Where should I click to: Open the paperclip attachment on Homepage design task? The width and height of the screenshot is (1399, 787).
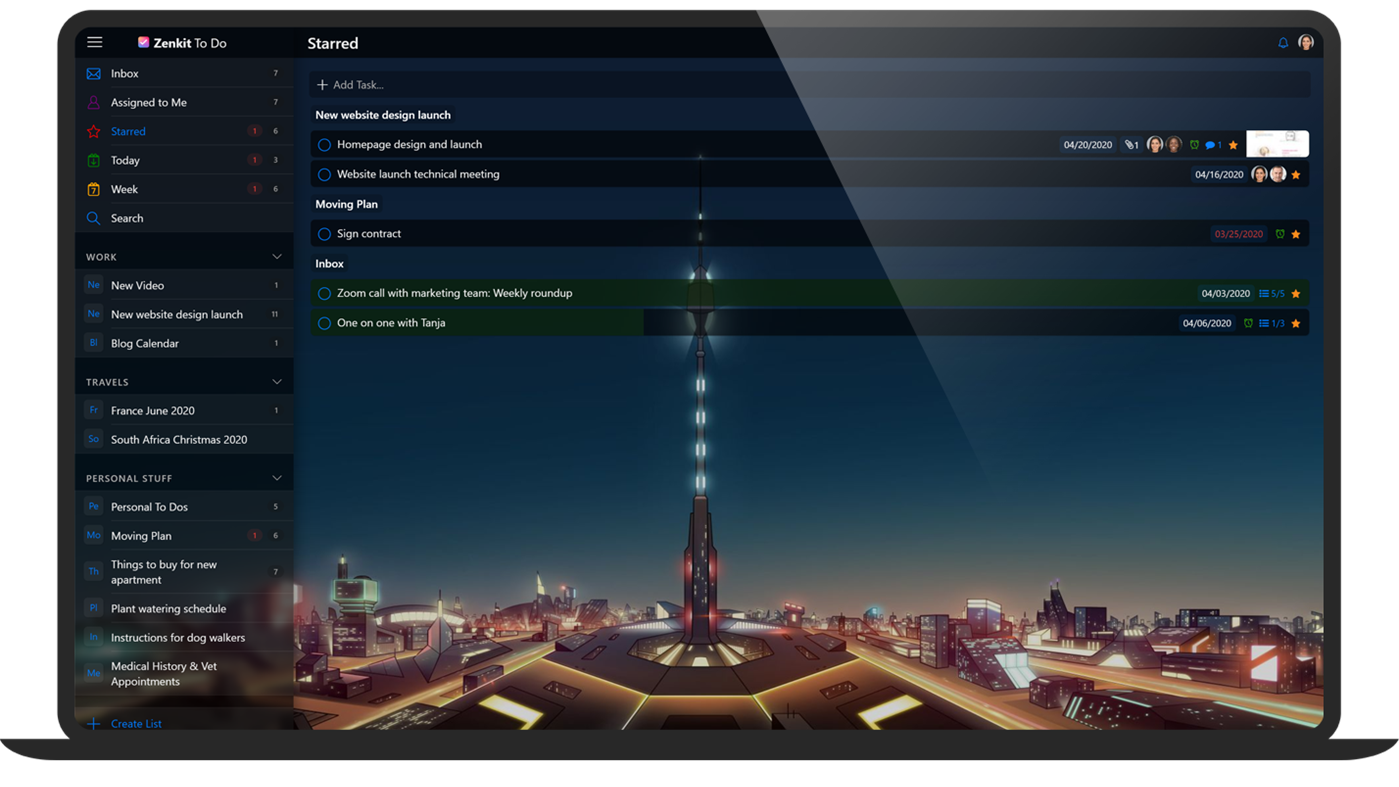pos(1128,143)
